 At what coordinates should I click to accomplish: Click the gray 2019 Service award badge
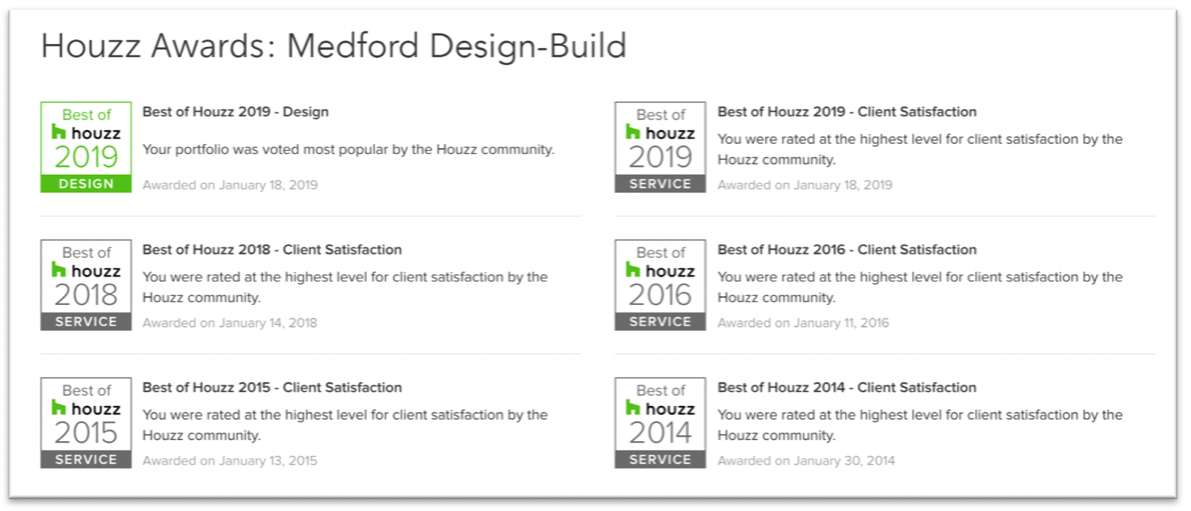point(660,147)
